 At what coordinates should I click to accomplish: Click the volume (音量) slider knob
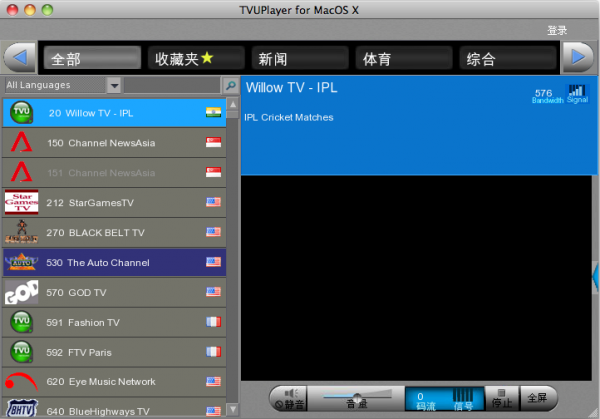click(357, 397)
